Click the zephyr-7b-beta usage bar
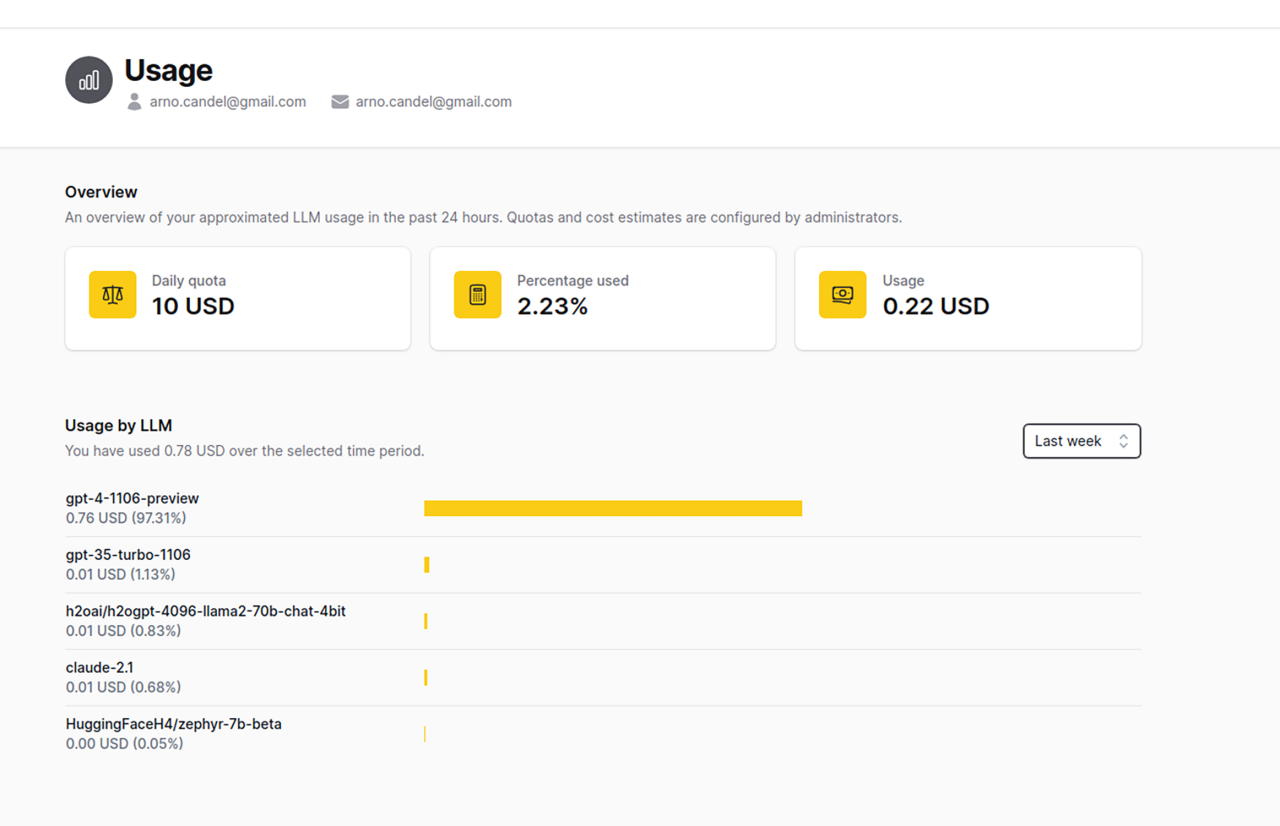The image size is (1280, 826). pos(425,734)
